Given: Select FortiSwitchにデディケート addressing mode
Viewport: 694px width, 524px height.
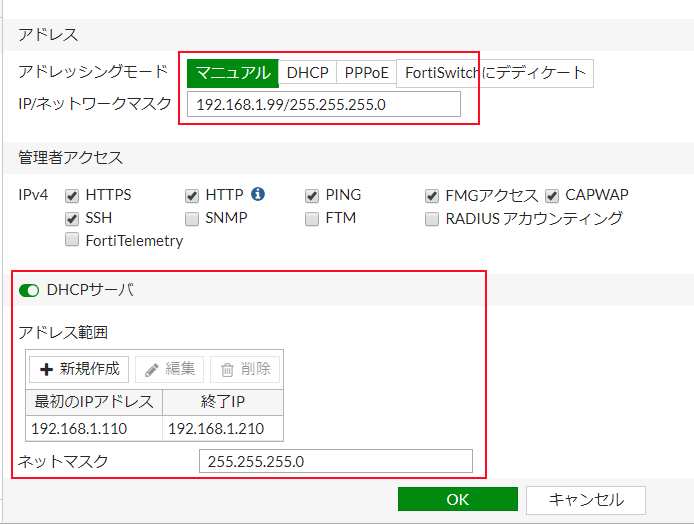Looking at the screenshot, I should tap(495, 73).
